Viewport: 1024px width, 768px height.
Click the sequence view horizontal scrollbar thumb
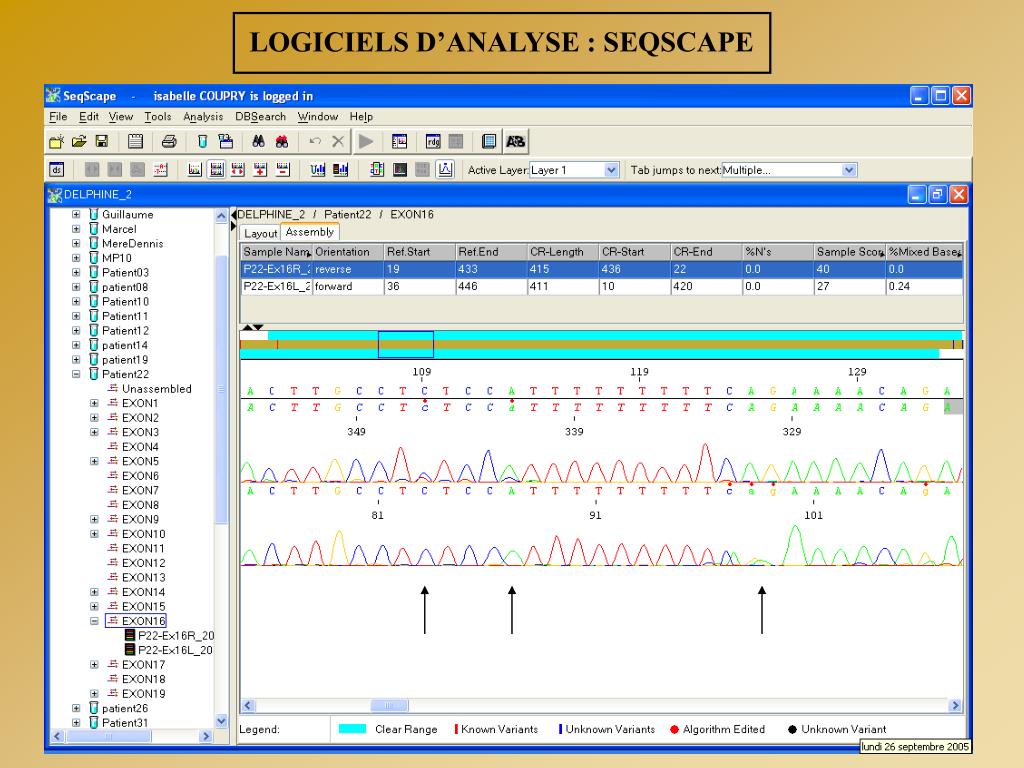tap(389, 705)
